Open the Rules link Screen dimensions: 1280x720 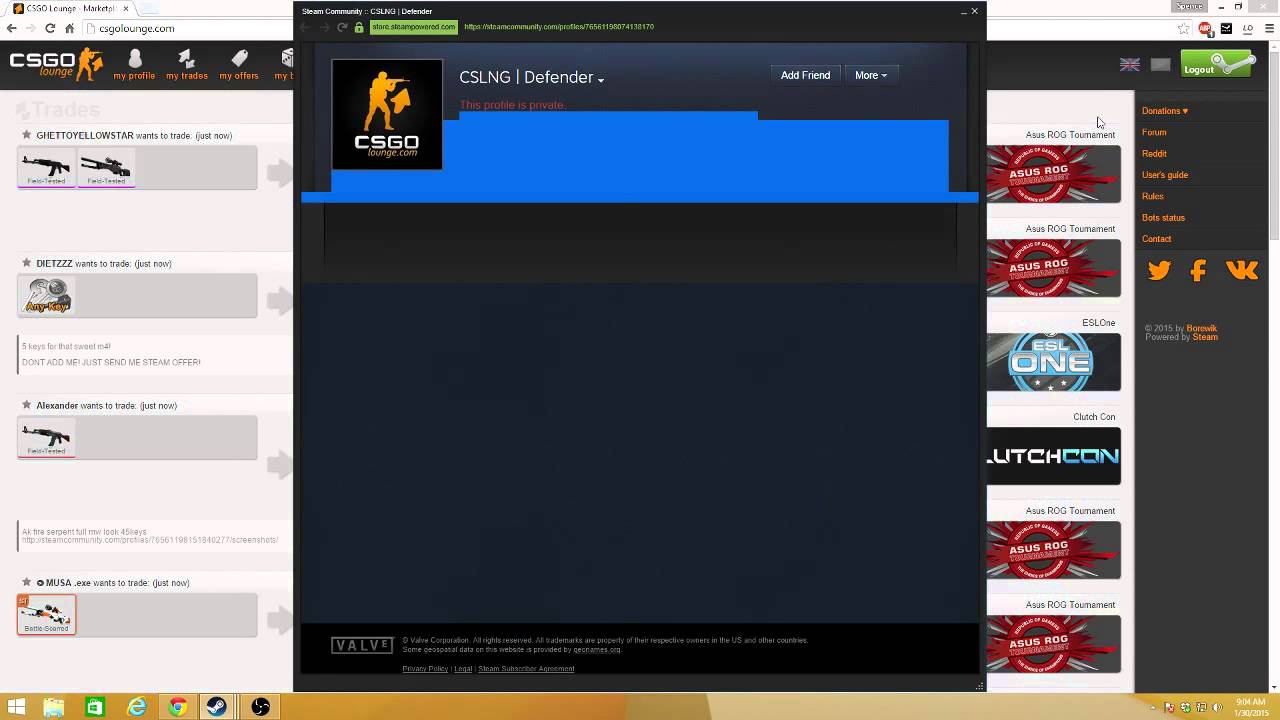point(1153,196)
